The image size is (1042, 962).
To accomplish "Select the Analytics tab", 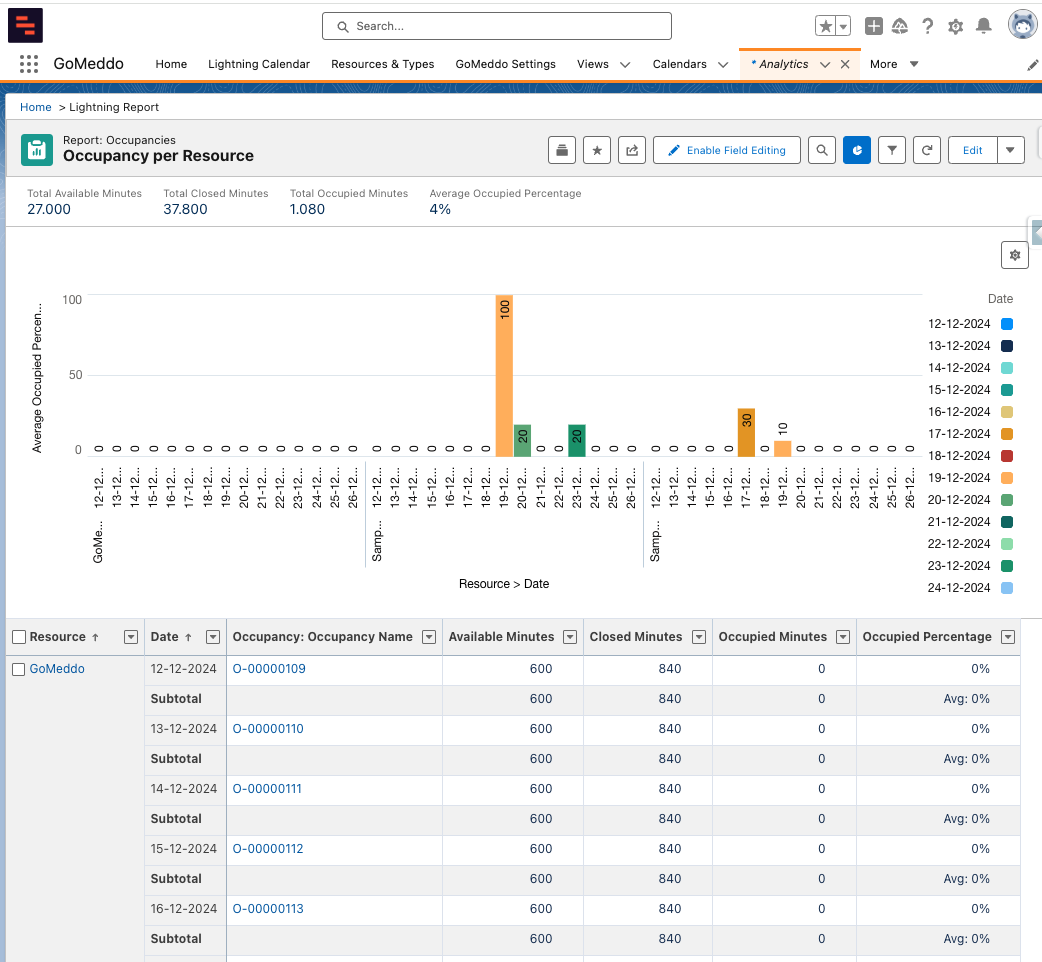I will [783, 64].
